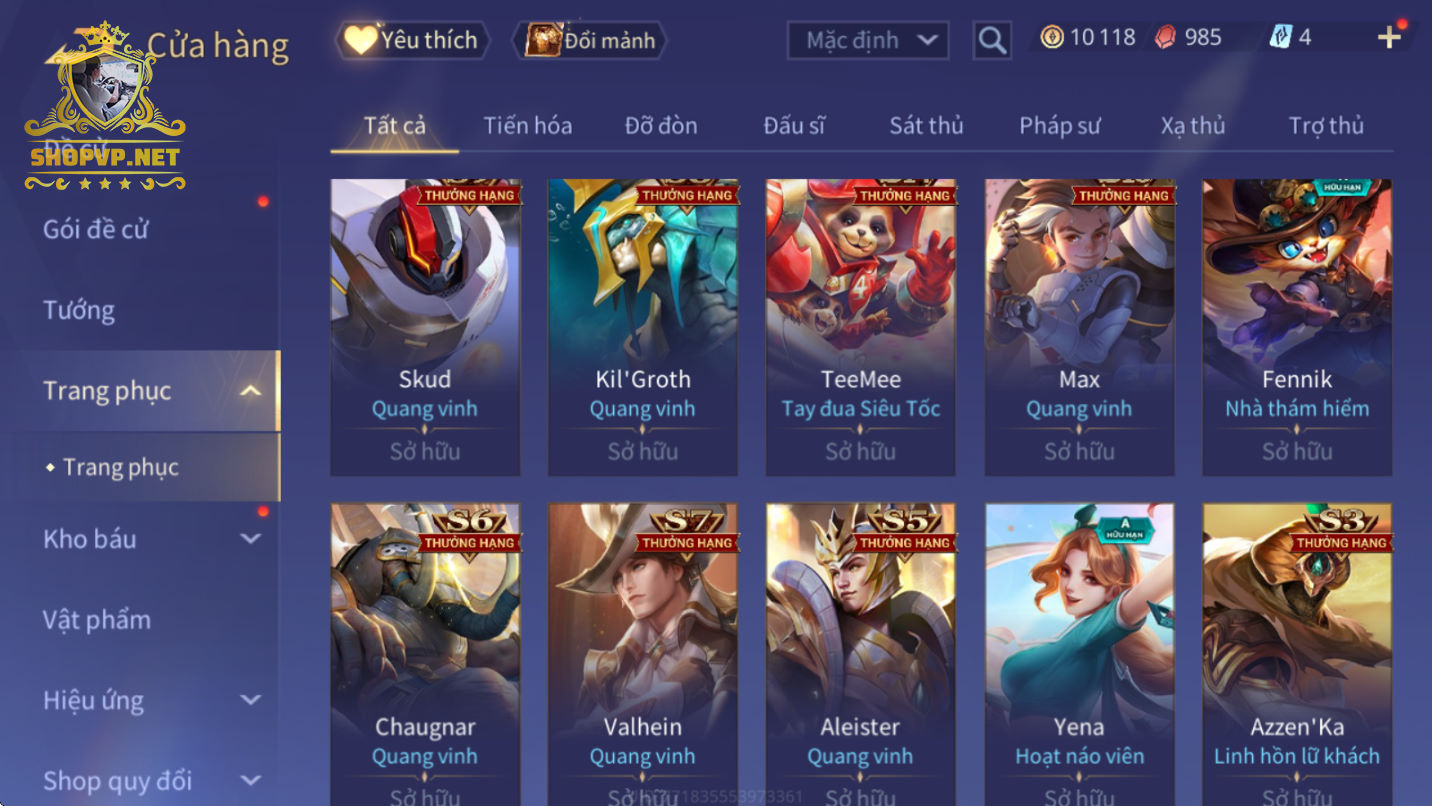Select the Tiến hóa category tab
This screenshot has width=1432, height=806.
pos(528,126)
